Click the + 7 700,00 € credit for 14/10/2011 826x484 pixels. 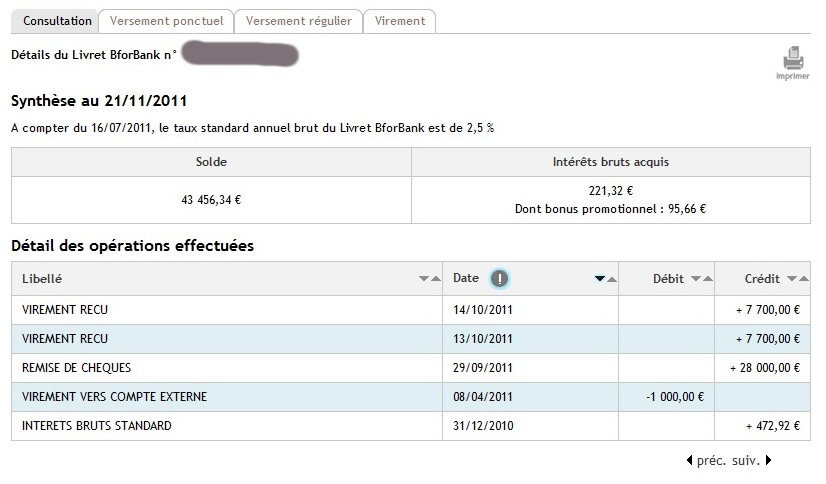(x=768, y=310)
